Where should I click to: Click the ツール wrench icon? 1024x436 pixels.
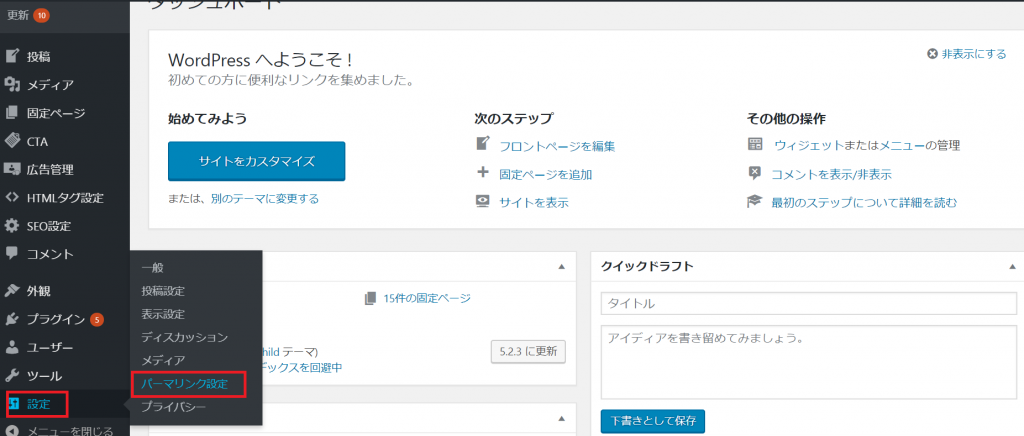pos(12,376)
